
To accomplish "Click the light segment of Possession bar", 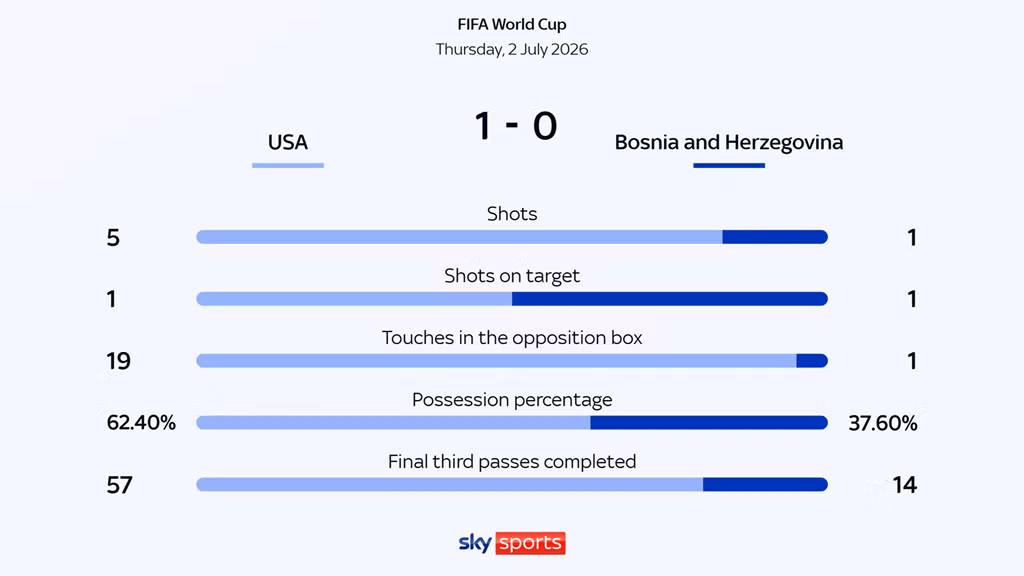I will 393,423.
